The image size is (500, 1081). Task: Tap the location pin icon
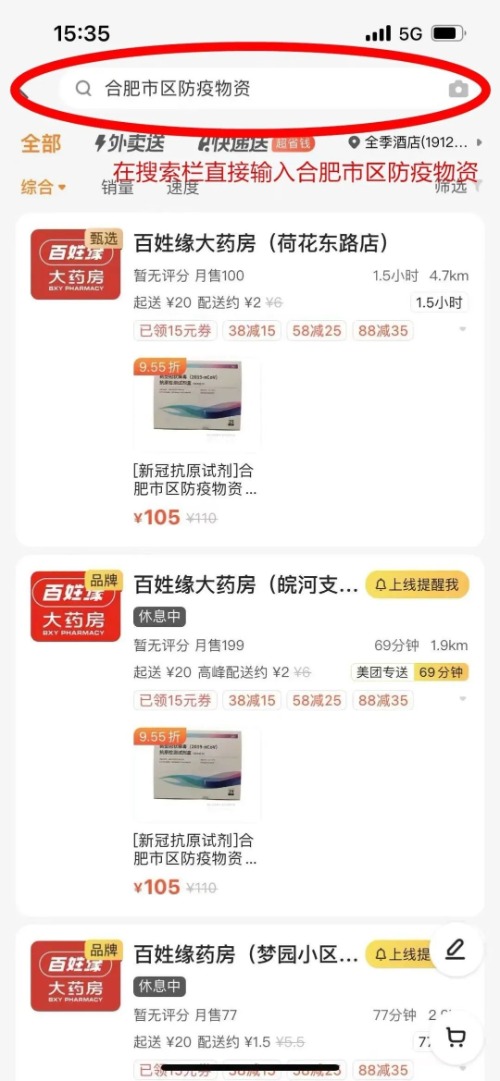[x=354, y=143]
